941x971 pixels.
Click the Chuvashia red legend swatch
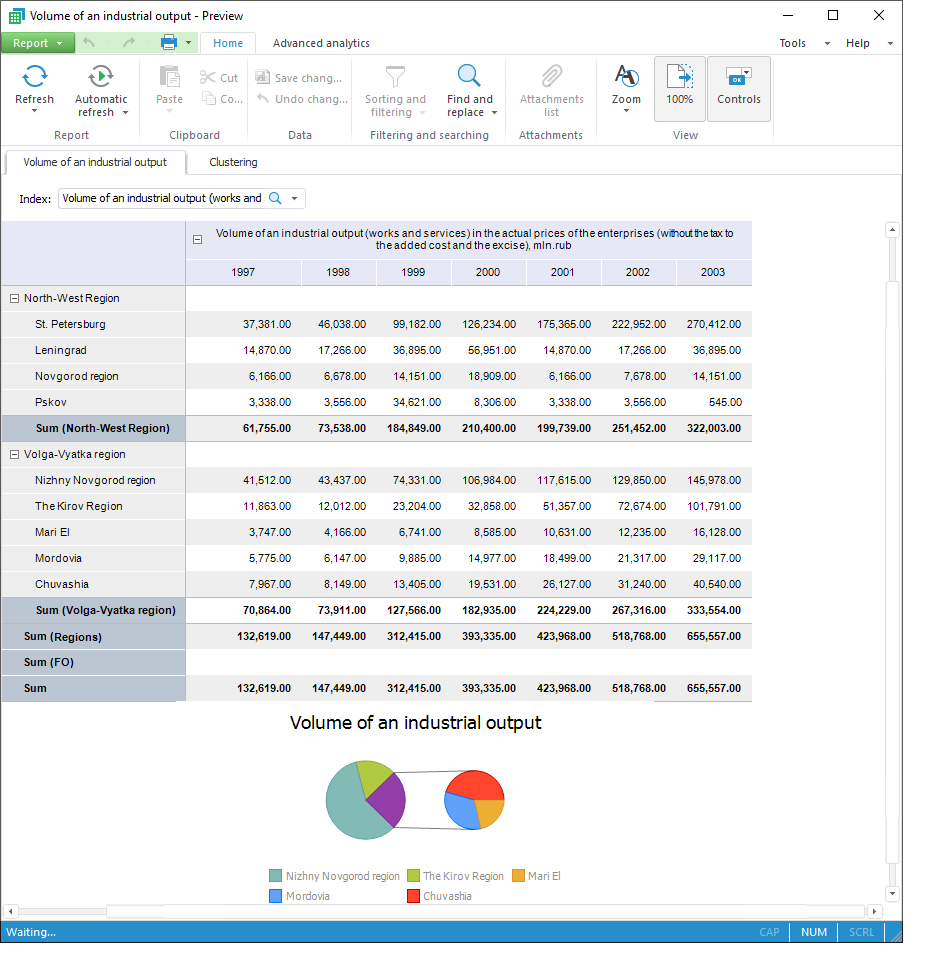click(413, 896)
